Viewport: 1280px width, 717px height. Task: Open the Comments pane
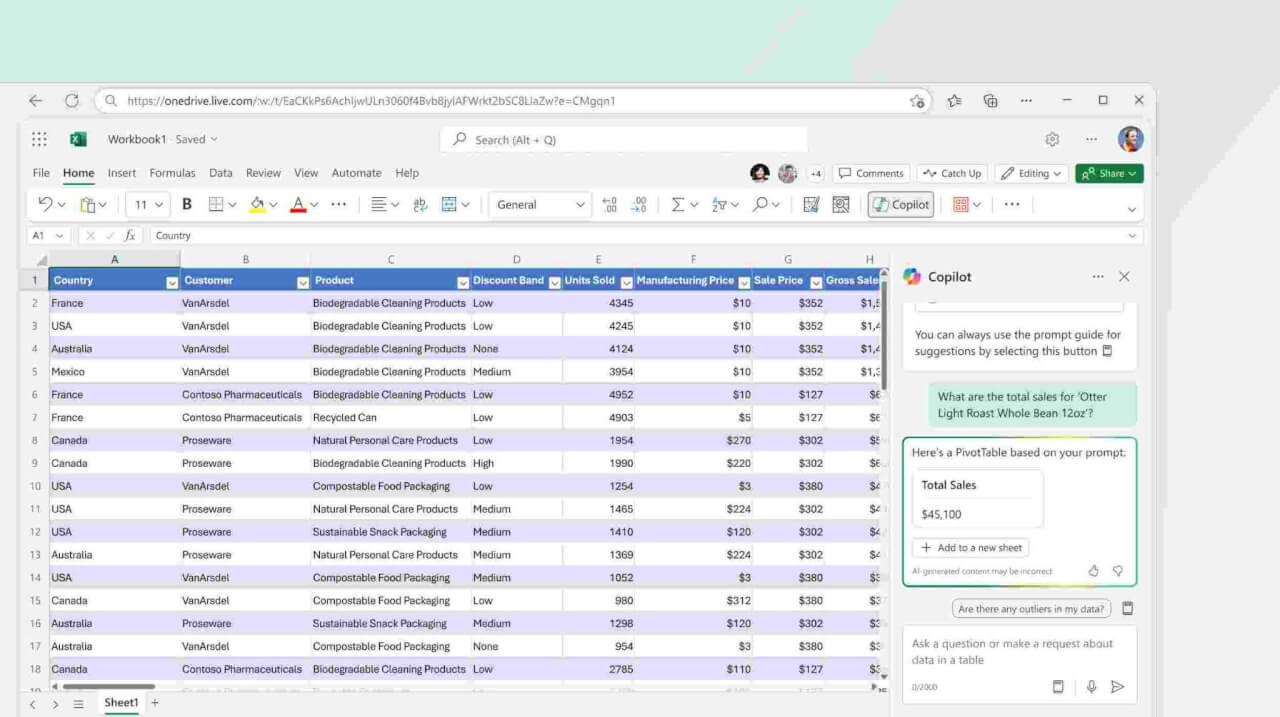(x=871, y=173)
